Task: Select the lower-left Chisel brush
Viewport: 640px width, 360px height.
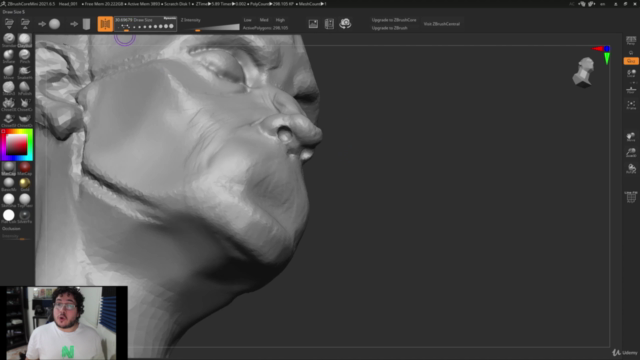Action: tap(9, 120)
